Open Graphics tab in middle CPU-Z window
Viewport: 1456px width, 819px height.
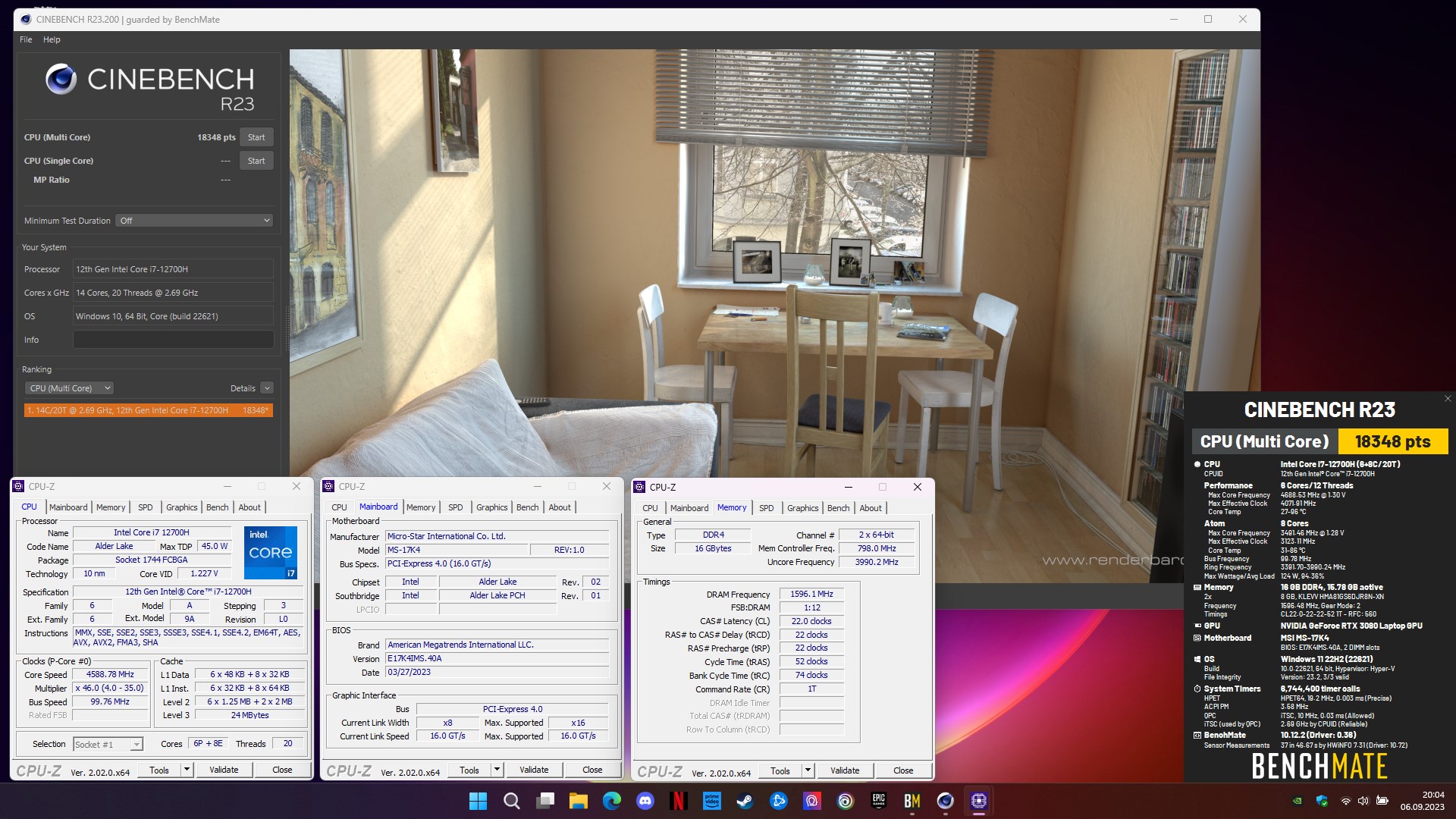pos(491,507)
